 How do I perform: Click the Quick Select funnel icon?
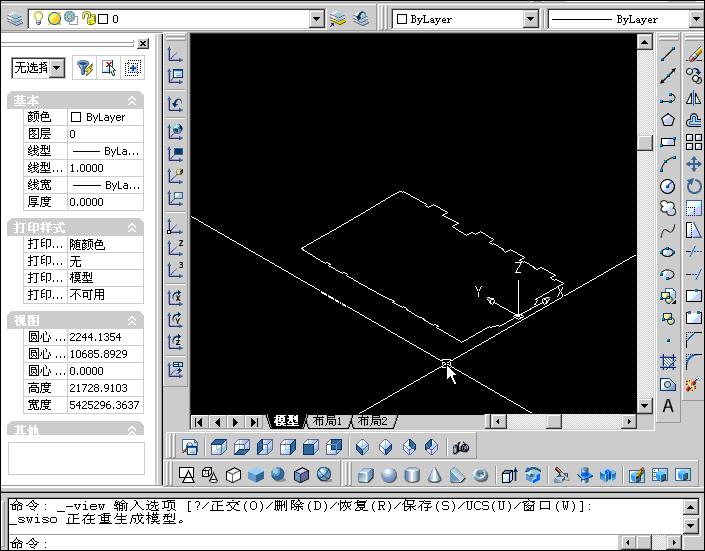pos(85,68)
